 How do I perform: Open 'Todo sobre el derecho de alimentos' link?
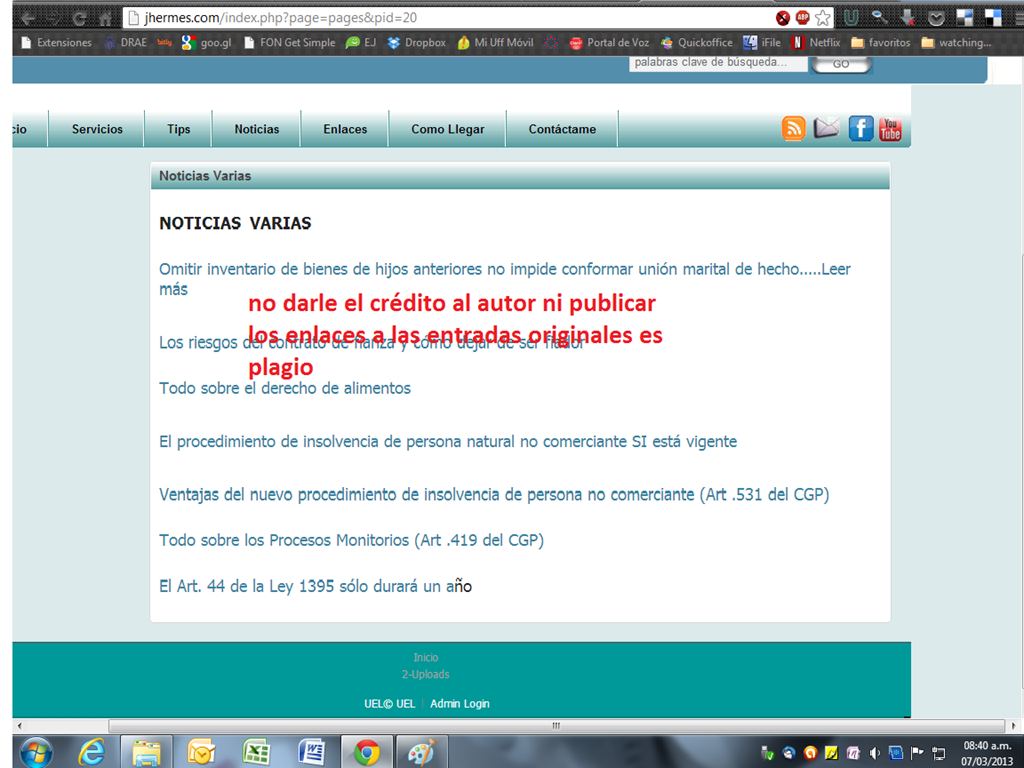285,388
